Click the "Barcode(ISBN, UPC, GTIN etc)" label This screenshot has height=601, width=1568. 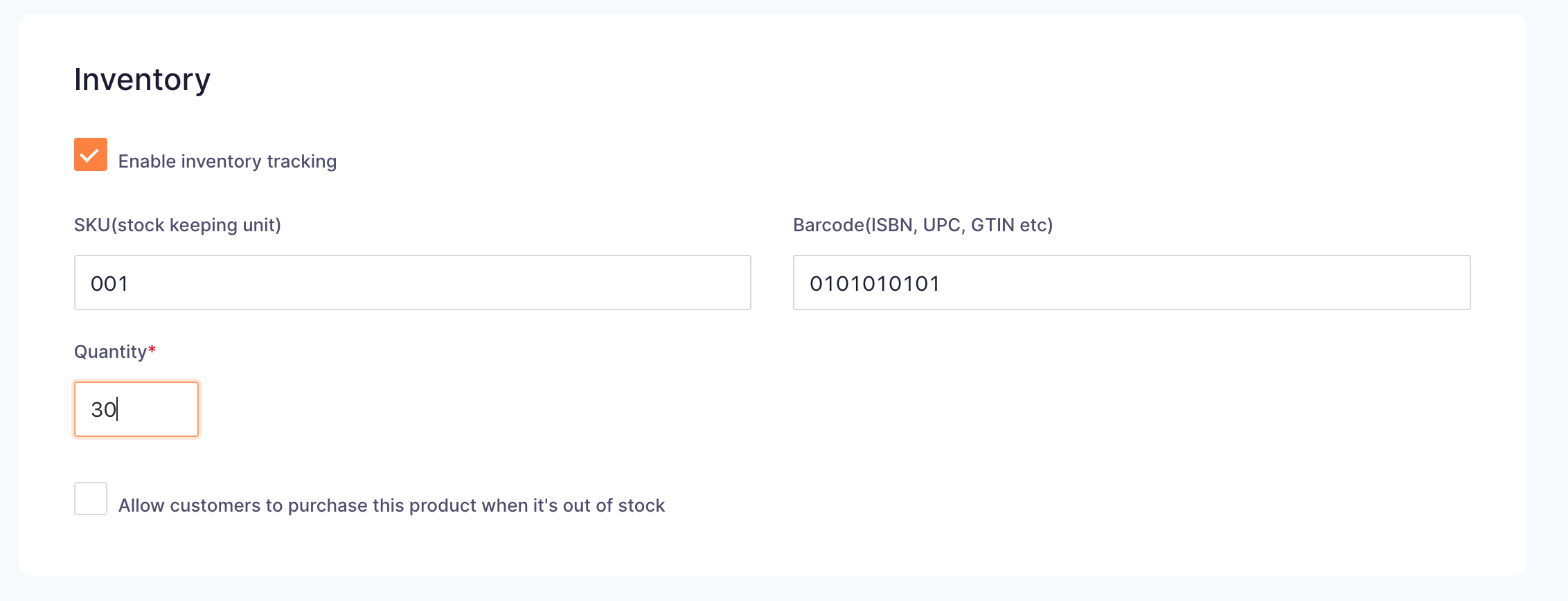923,225
